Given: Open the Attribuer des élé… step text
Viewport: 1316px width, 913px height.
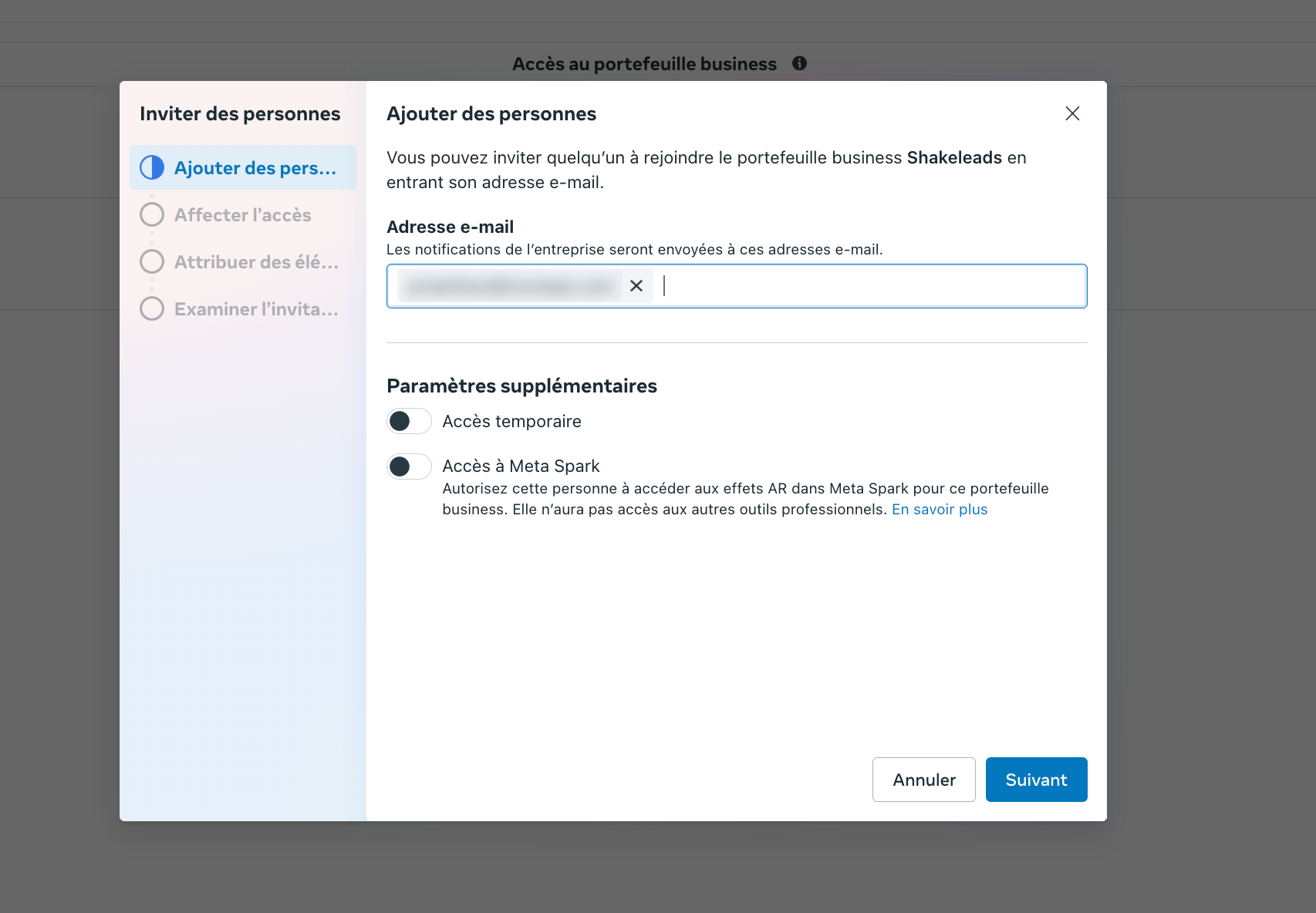Looking at the screenshot, I should (x=256, y=262).
